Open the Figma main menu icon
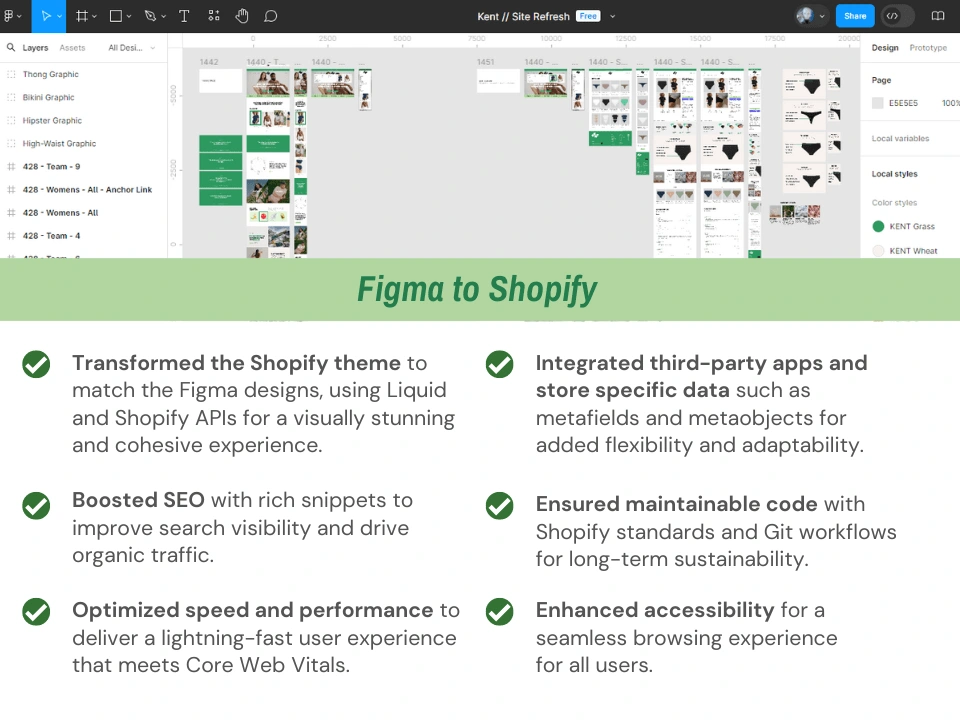The height and width of the screenshot is (720, 960). (x=9, y=16)
